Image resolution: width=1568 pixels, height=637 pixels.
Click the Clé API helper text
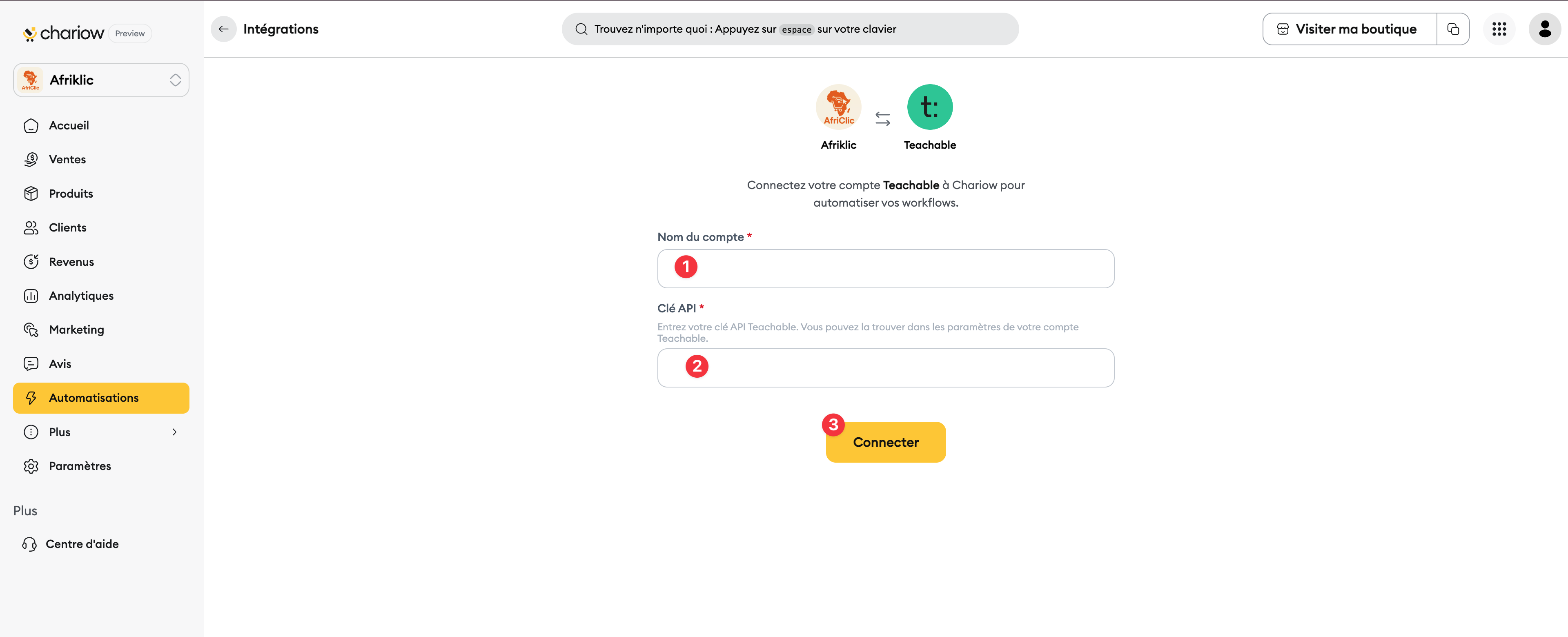867,332
